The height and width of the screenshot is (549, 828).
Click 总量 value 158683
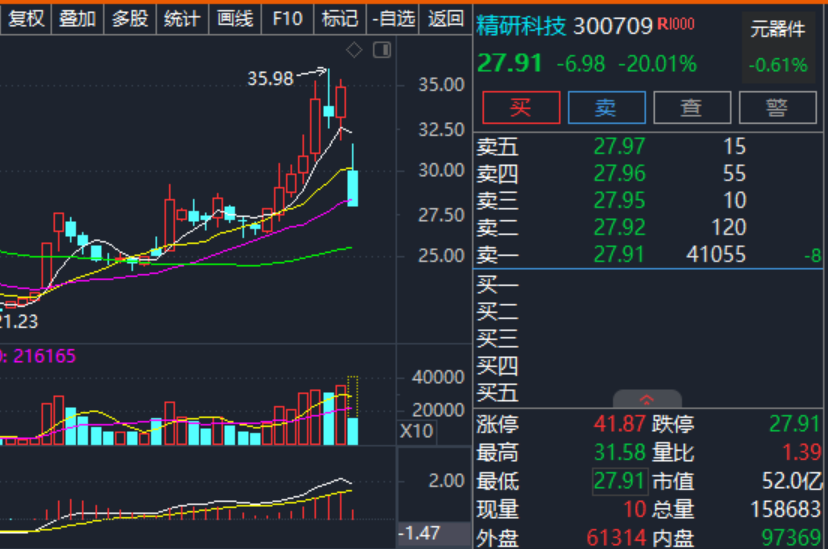786,509
